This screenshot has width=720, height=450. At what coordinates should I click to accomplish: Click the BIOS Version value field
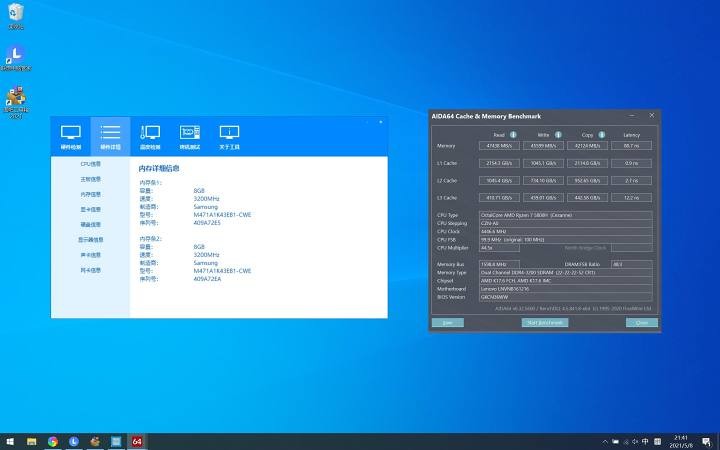(x=566, y=297)
